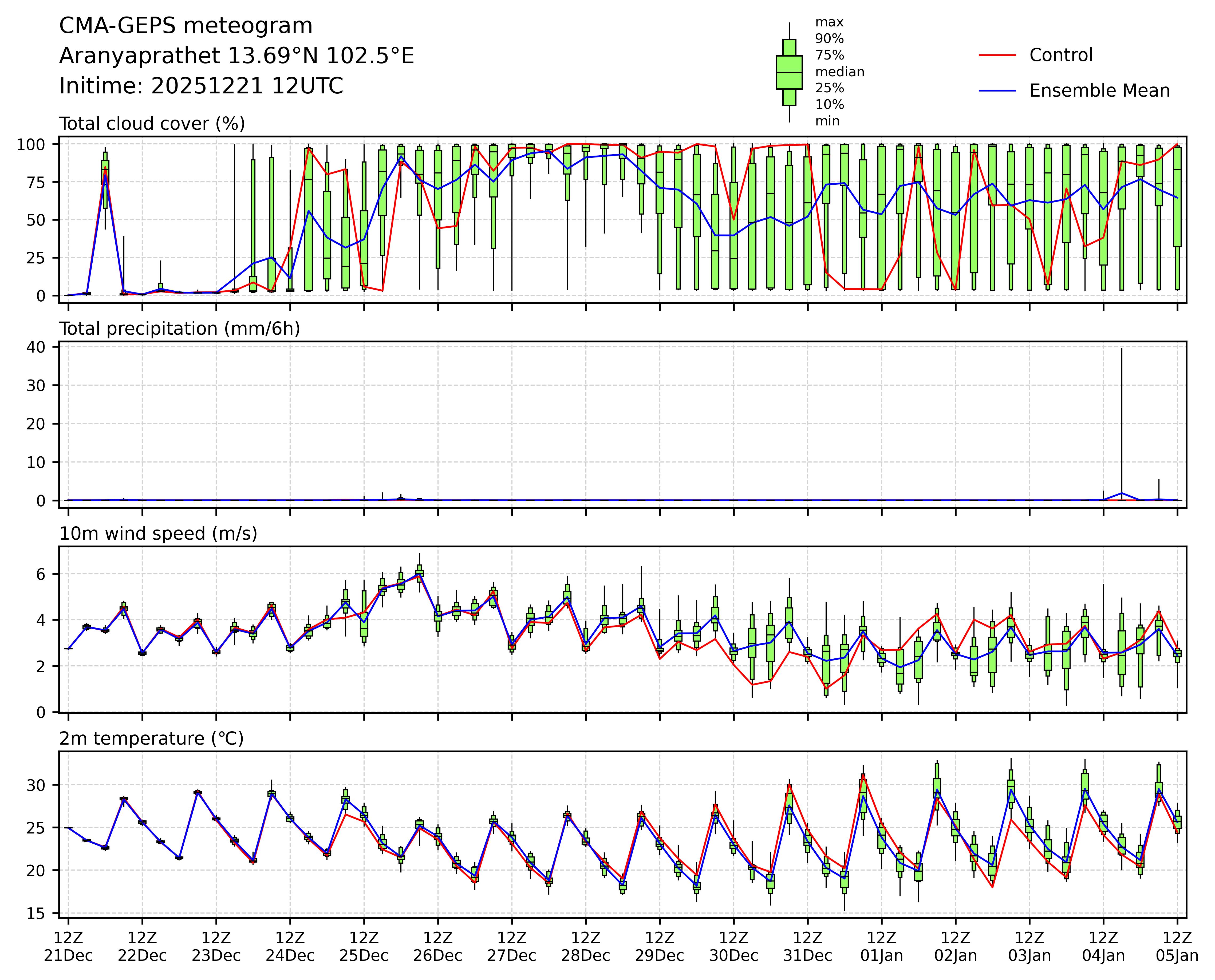Click the green box-plot legend icon
Image resolution: width=1215 pixels, height=980 pixels.
click(x=789, y=72)
